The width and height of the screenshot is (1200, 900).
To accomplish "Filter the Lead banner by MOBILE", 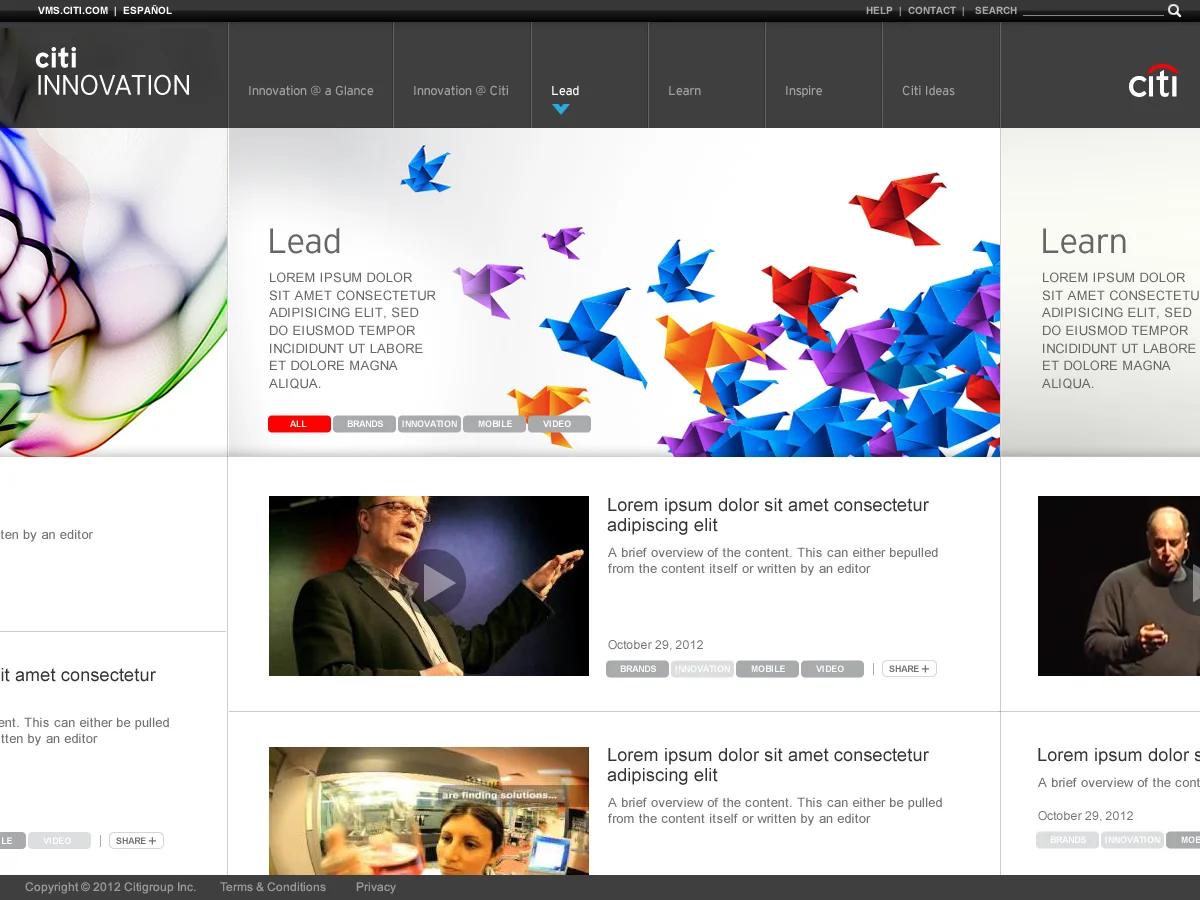I will click(495, 424).
